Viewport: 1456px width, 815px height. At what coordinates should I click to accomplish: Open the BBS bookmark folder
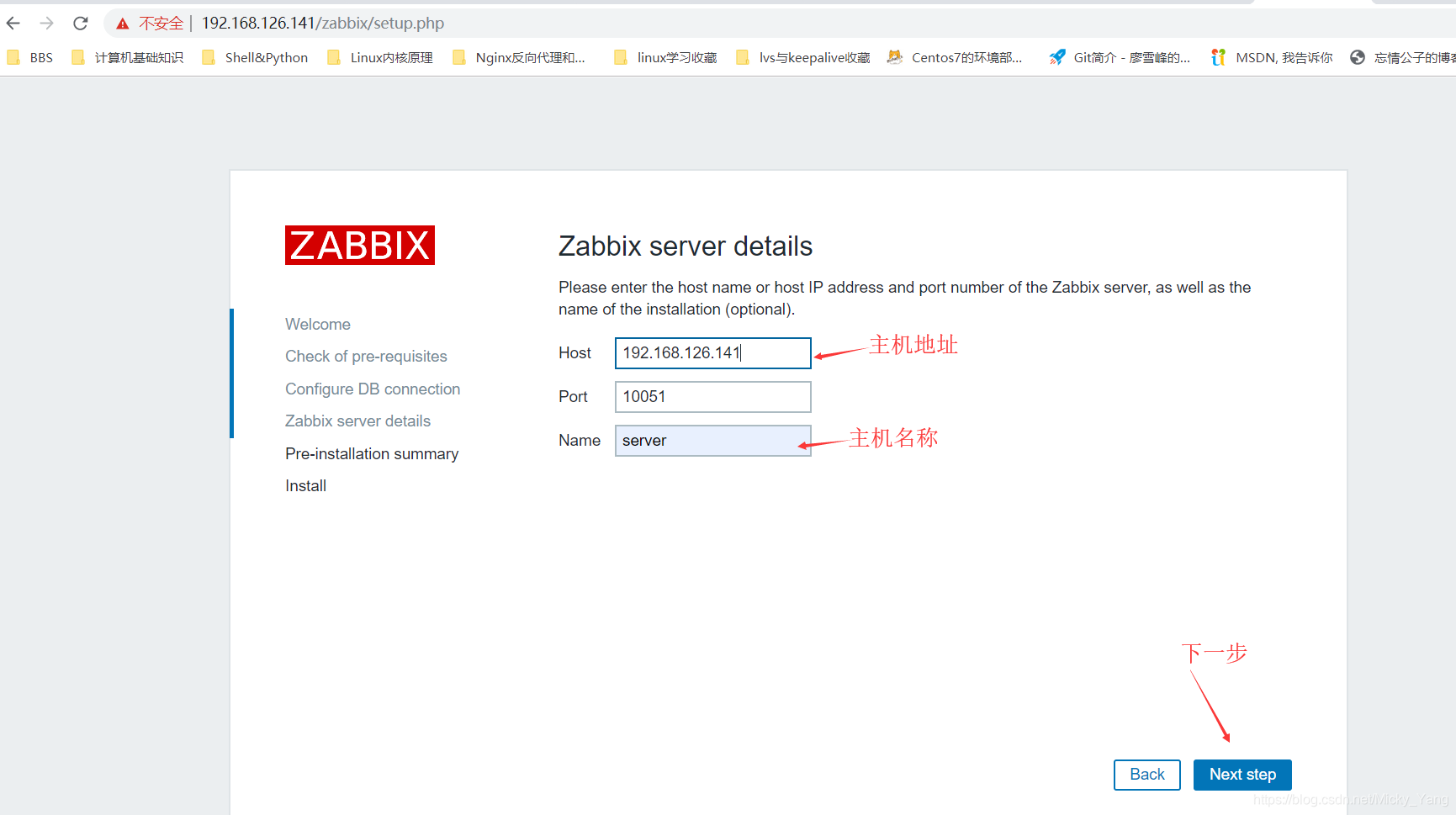pyautogui.click(x=30, y=57)
